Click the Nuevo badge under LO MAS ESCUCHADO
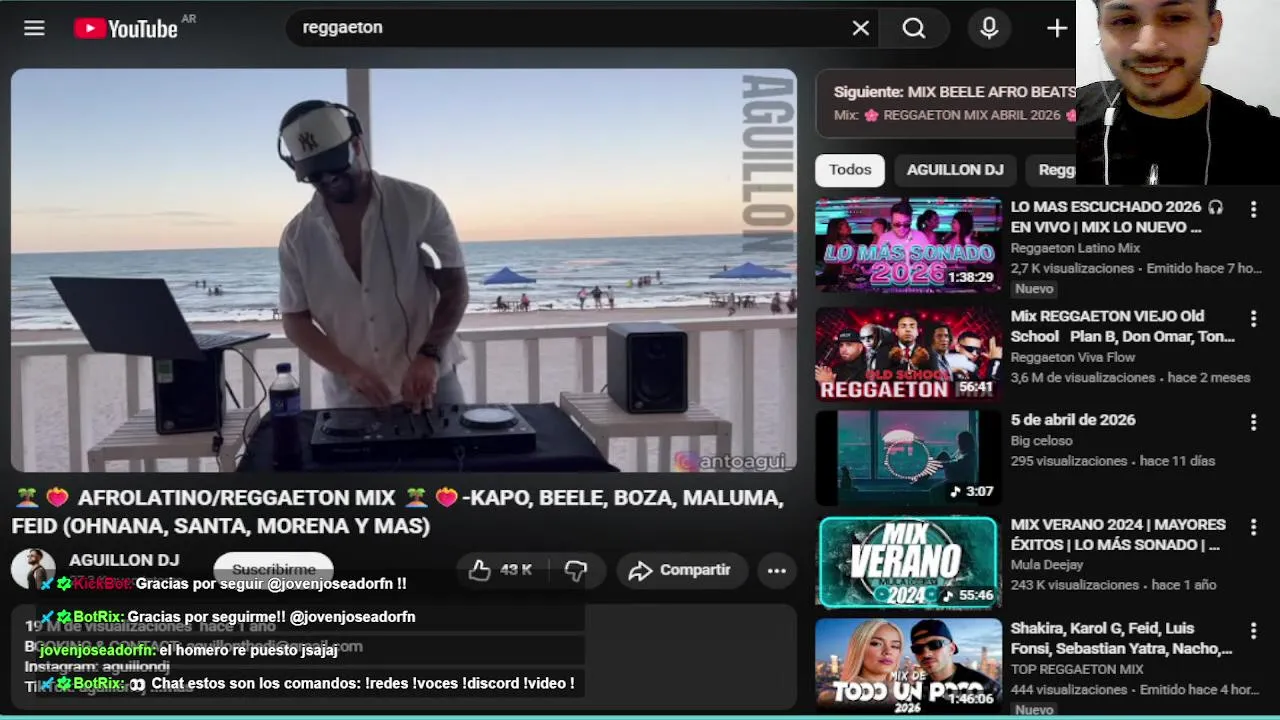Viewport: 1280px width, 720px height. pyautogui.click(x=1034, y=289)
